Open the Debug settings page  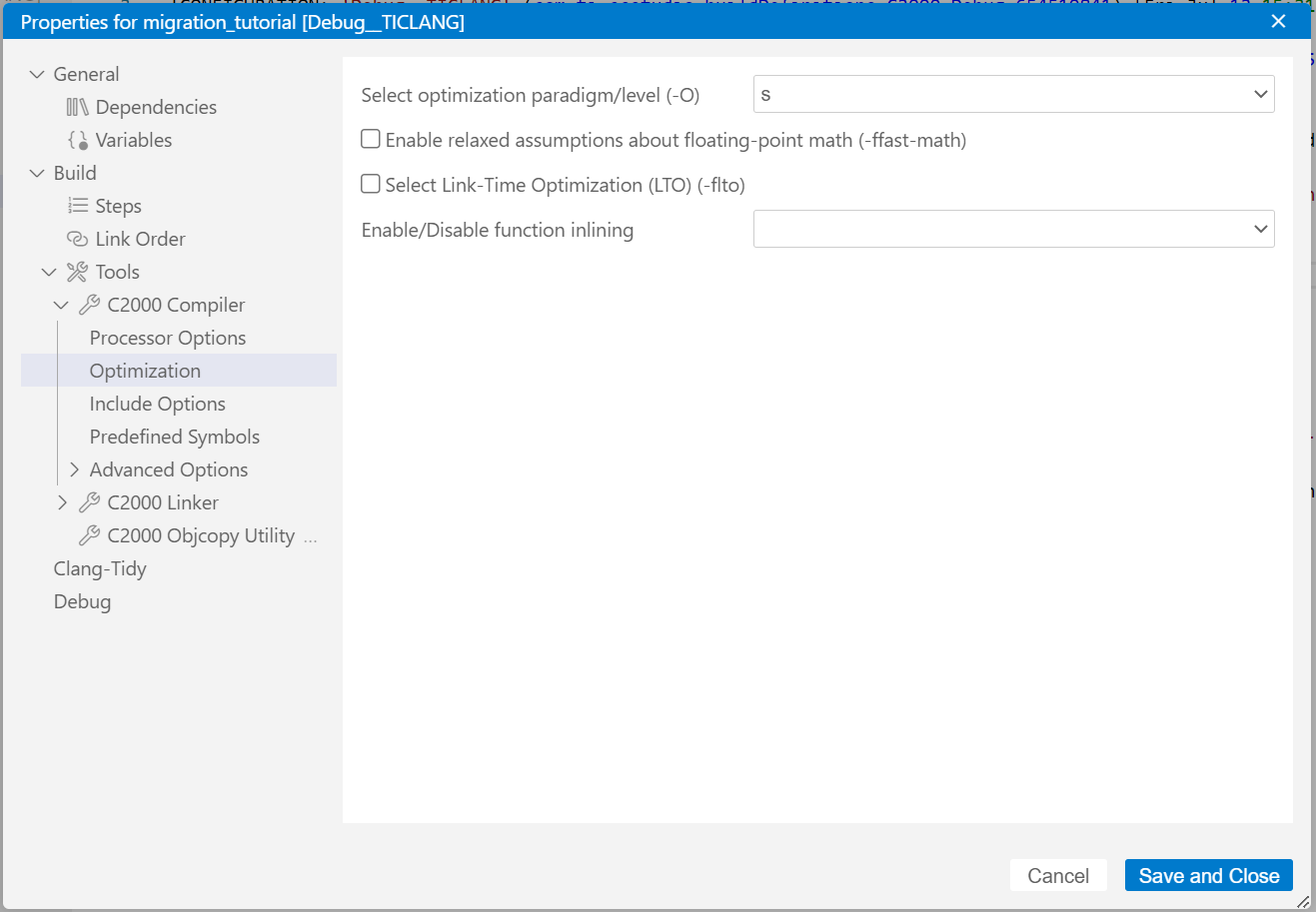82,600
